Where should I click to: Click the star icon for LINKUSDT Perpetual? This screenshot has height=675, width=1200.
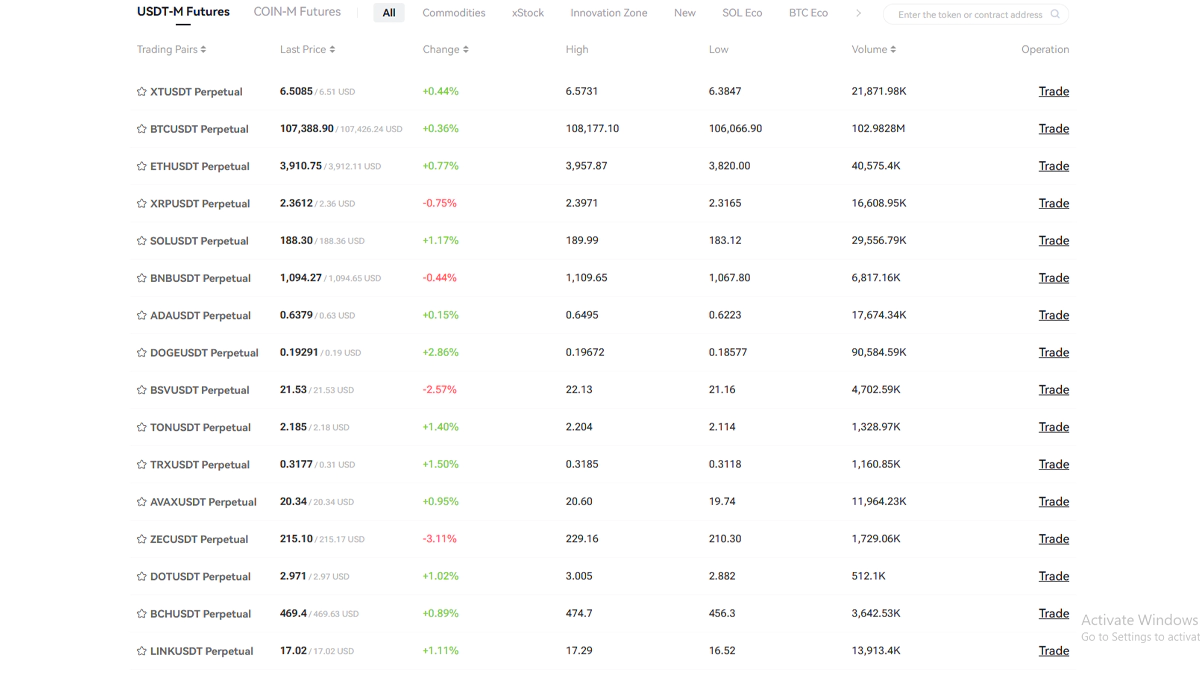pyautogui.click(x=141, y=651)
